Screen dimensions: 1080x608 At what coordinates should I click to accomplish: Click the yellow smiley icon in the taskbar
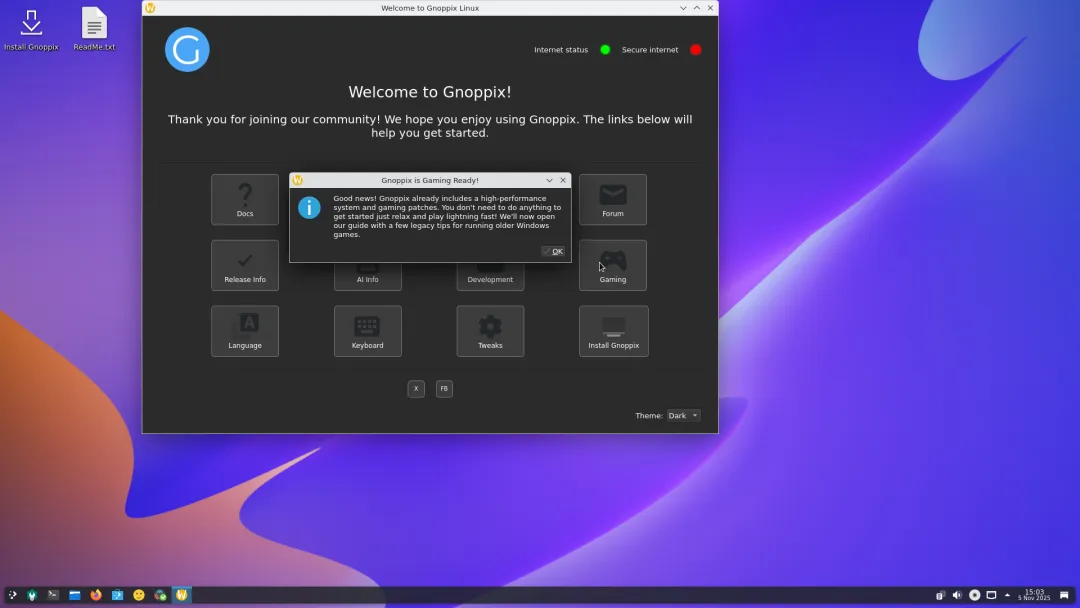(x=138, y=595)
